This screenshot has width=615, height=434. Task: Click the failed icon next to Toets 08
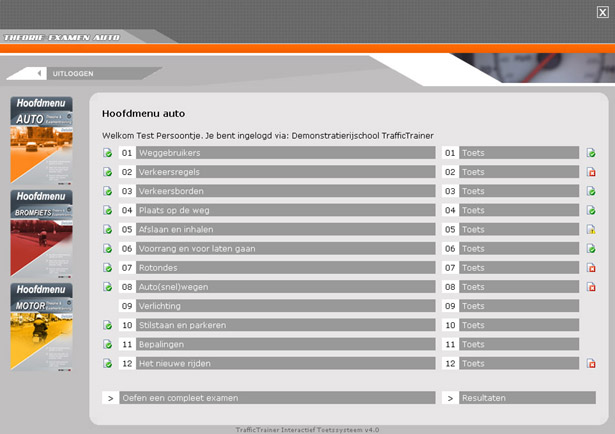point(591,287)
